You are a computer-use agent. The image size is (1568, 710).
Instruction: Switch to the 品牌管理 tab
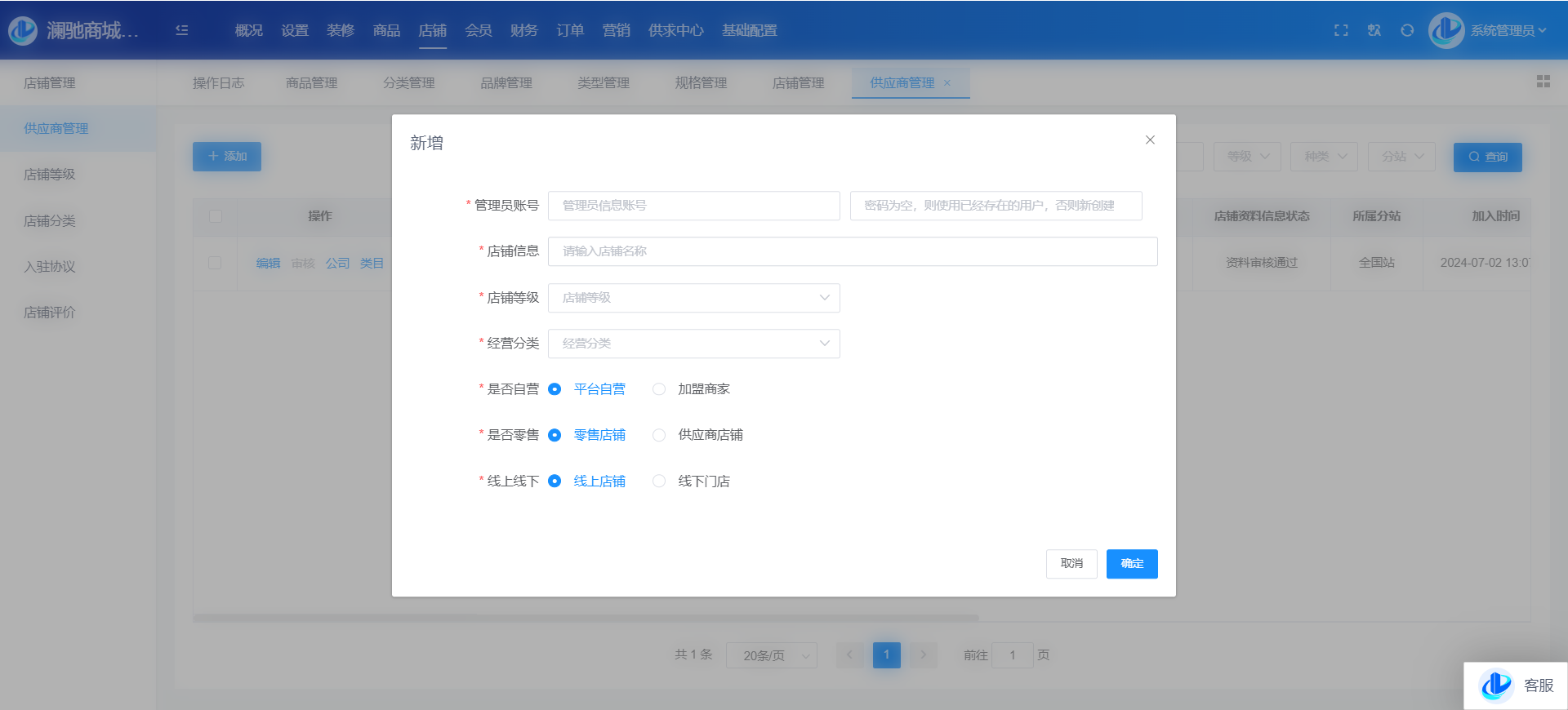coord(506,82)
